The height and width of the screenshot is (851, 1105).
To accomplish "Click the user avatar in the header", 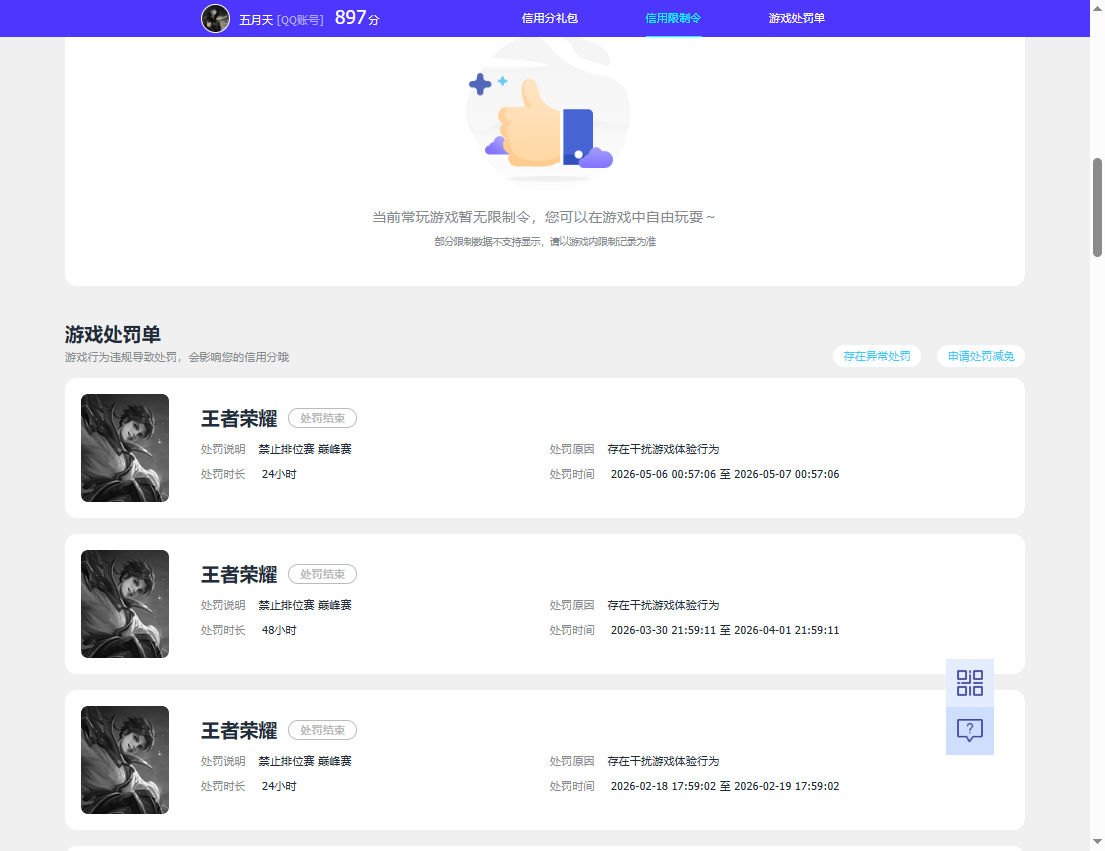I will [x=216, y=18].
